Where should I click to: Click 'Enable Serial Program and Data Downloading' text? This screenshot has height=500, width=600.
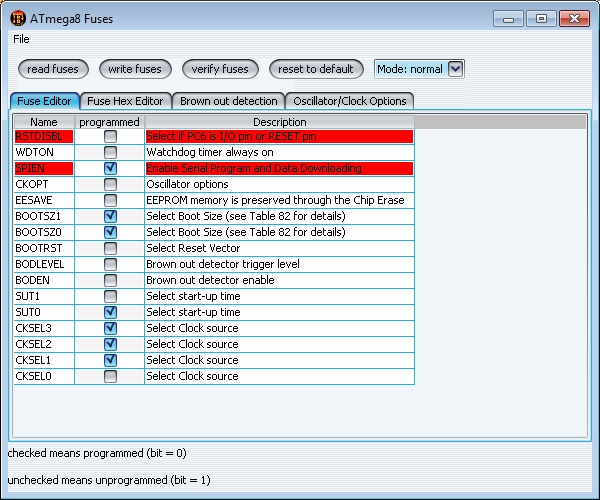coord(254,168)
